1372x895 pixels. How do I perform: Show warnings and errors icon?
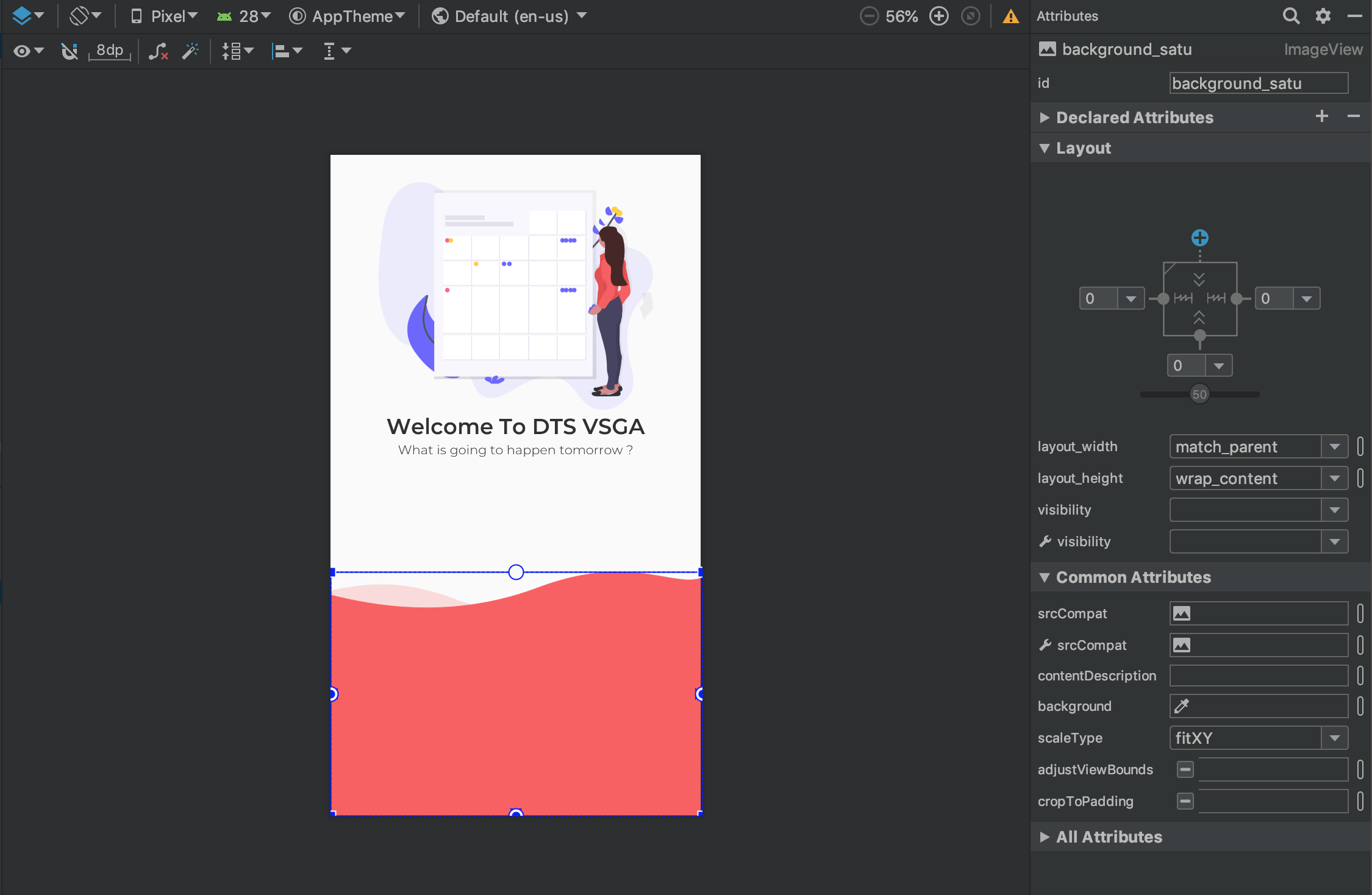(x=1011, y=16)
